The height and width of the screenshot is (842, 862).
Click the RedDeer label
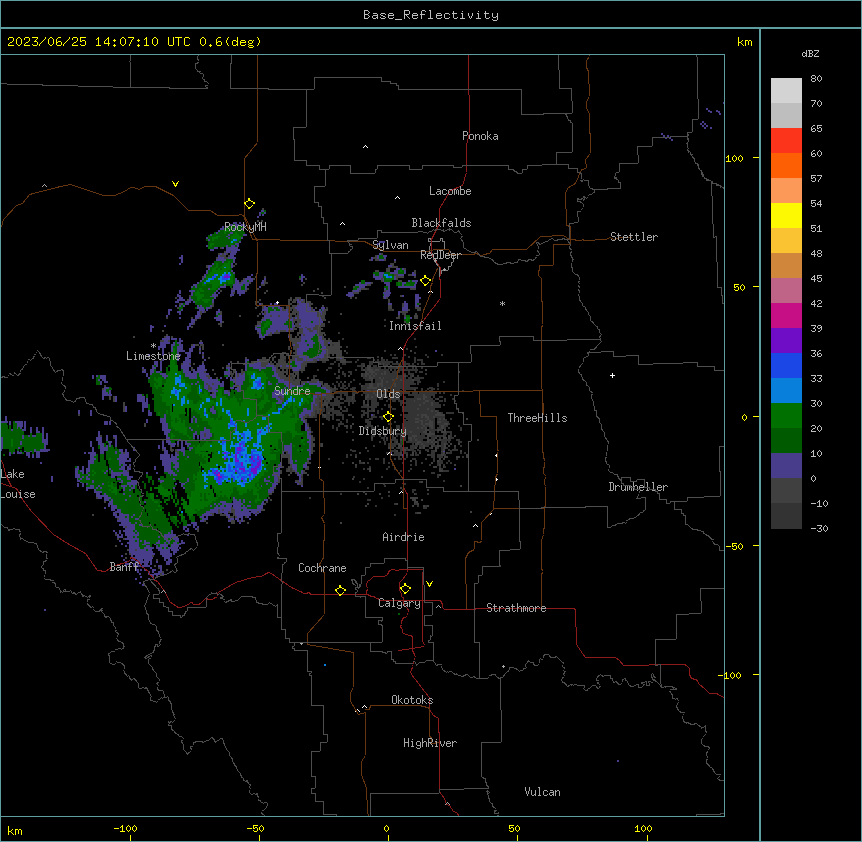[x=441, y=255]
